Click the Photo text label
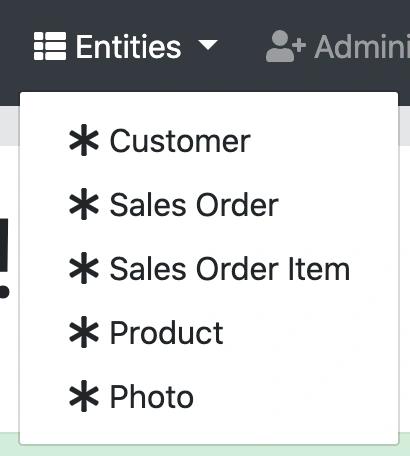 [152, 397]
